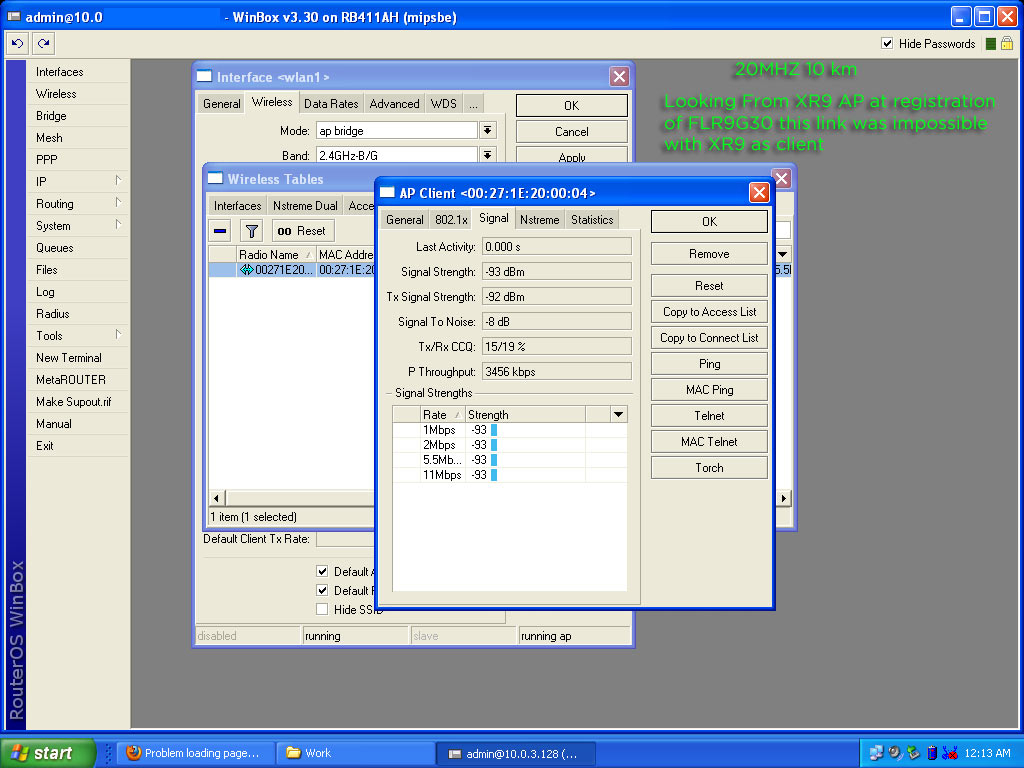This screenshot has height=768, width=1024.
Task: Open the Work folder from taskbar
Action: coord(355,752)
